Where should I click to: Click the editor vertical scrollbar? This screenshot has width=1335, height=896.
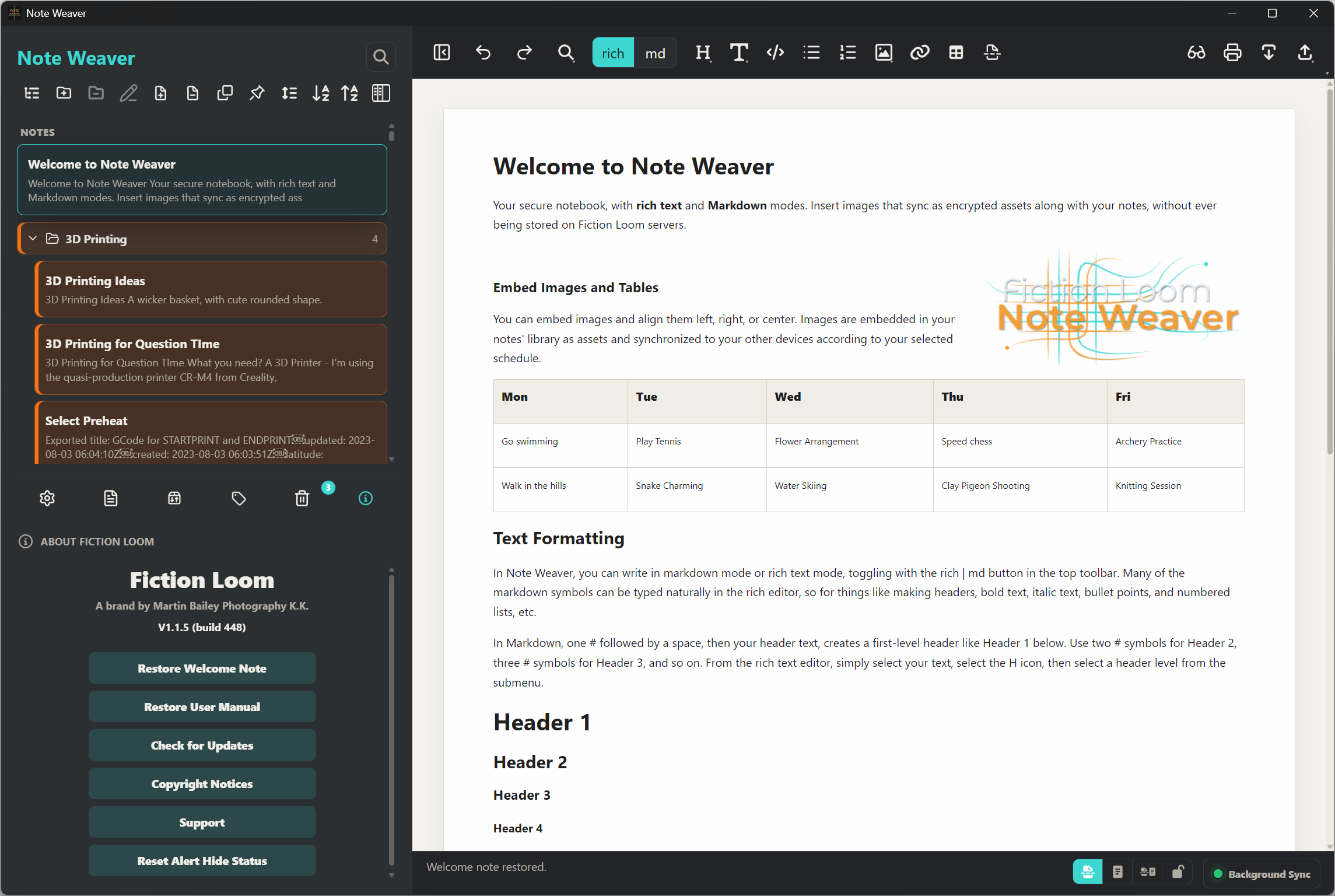(x=1330, y=271)
